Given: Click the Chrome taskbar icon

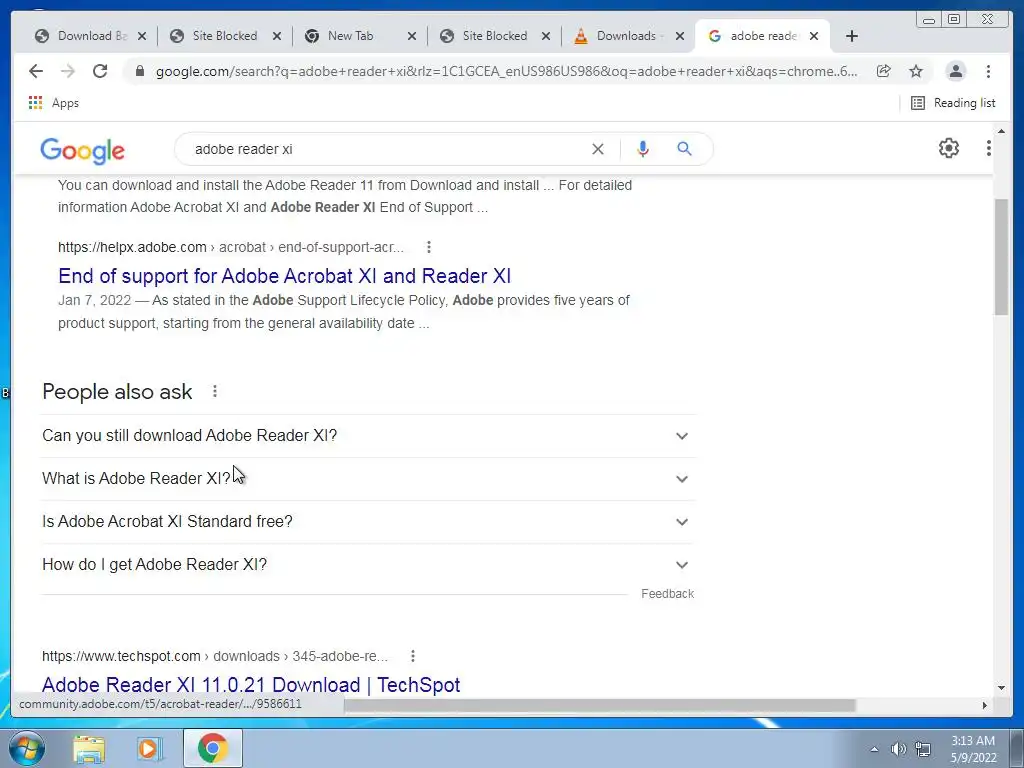Looking at the screenshot, I should pyautogui.click(x=212, y=748).
